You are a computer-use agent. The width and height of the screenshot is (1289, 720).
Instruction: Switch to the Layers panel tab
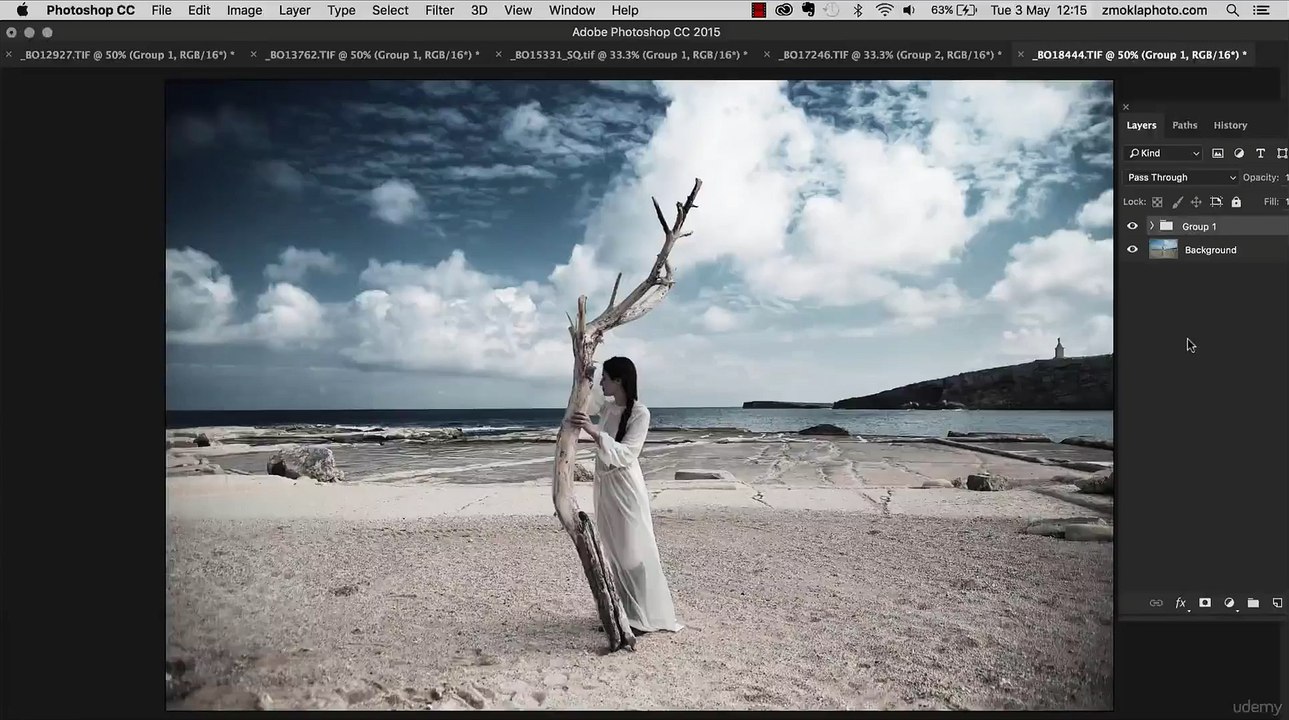[x=1141, y=125]
